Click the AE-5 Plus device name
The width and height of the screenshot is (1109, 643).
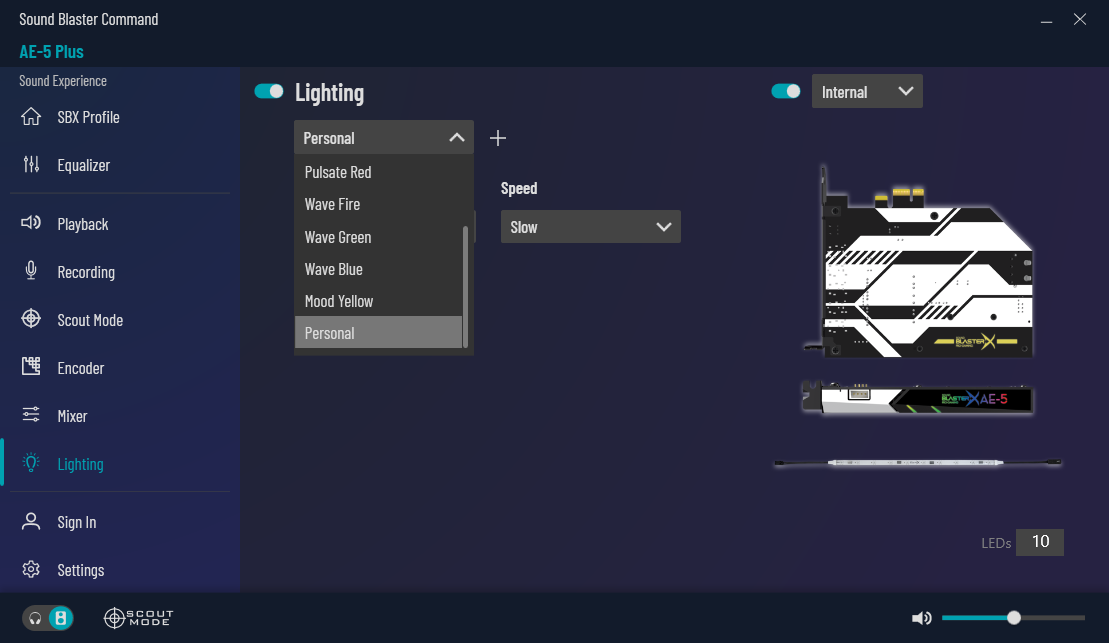point(52,52)
